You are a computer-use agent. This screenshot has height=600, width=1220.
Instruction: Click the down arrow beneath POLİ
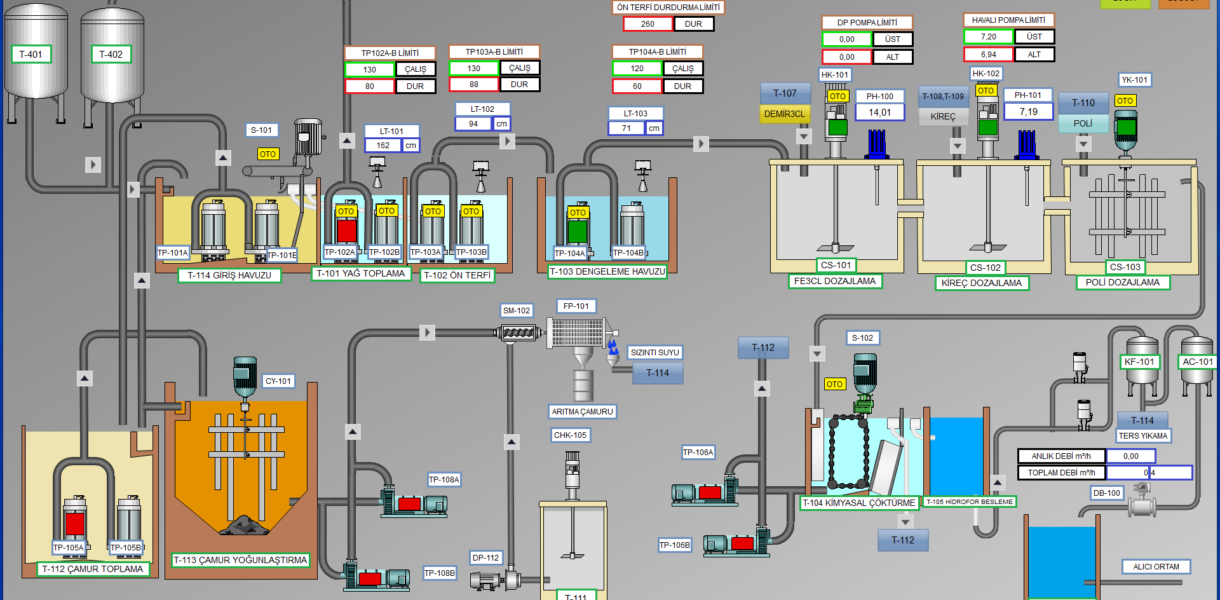[1084, 146]
